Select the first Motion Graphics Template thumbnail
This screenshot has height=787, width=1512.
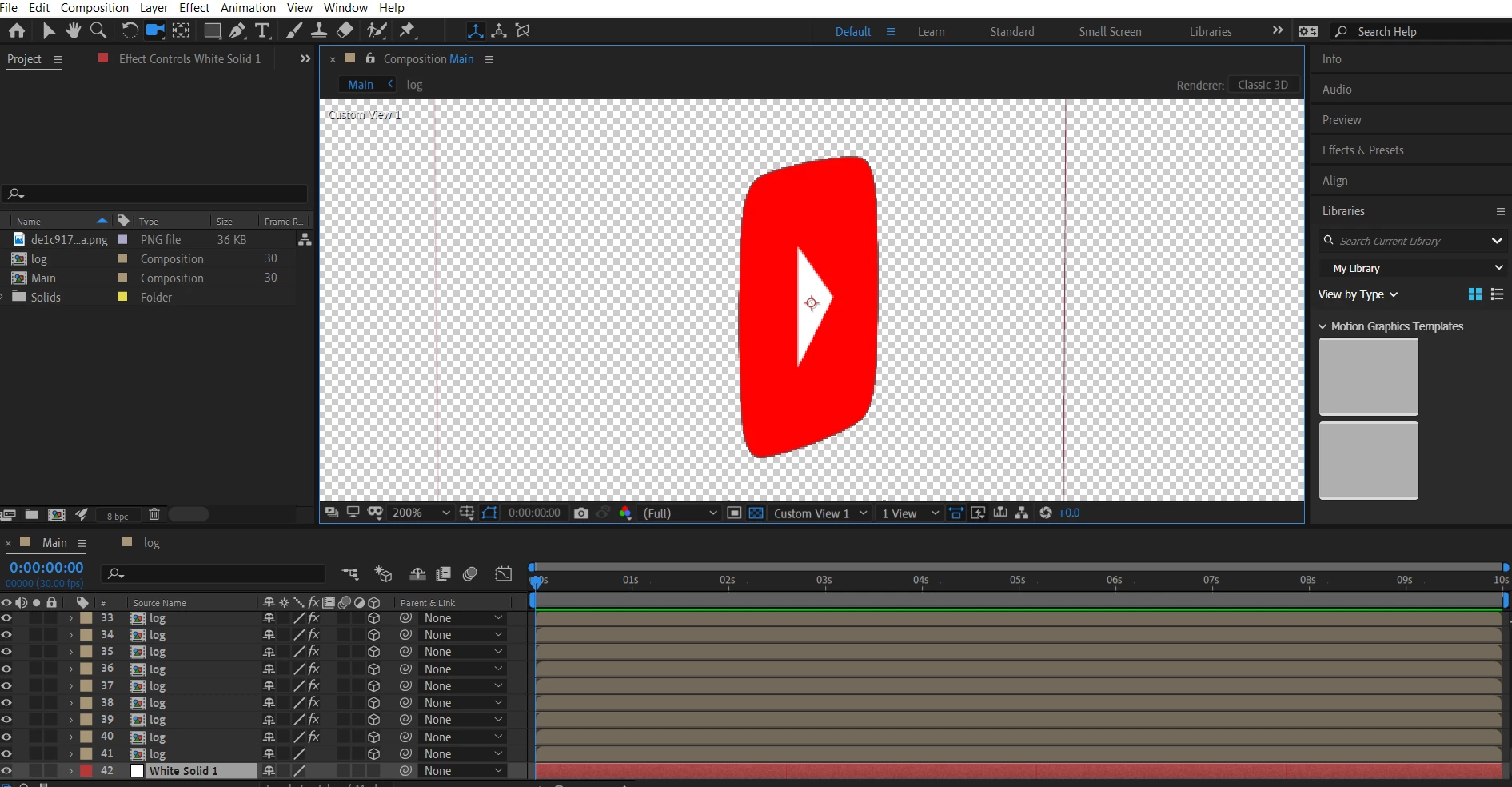coord(1368,376)
